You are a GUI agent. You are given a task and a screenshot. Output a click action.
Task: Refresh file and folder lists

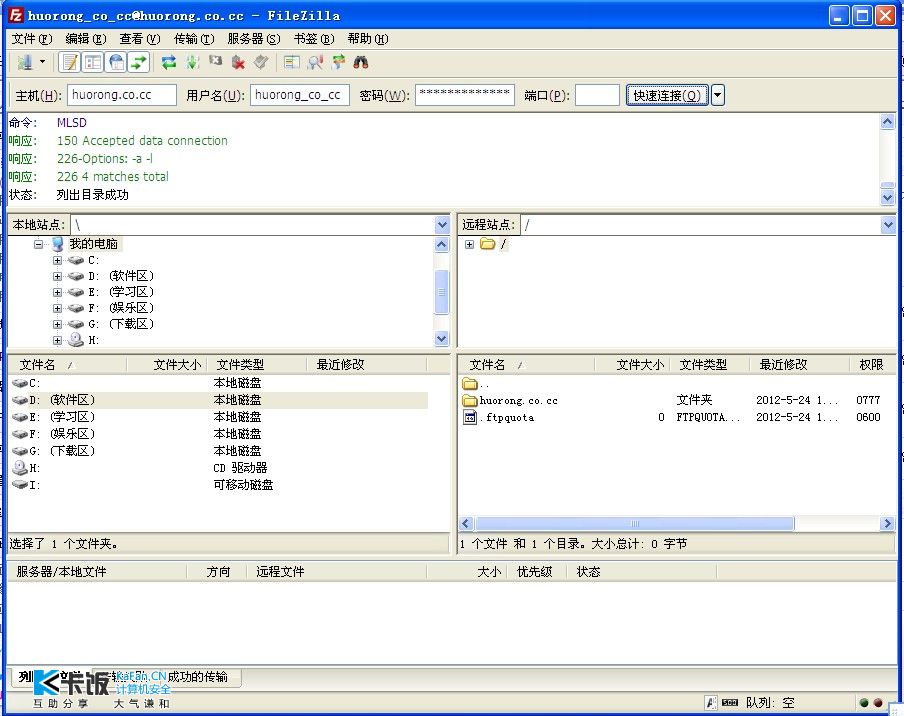[x=169, y=62]
